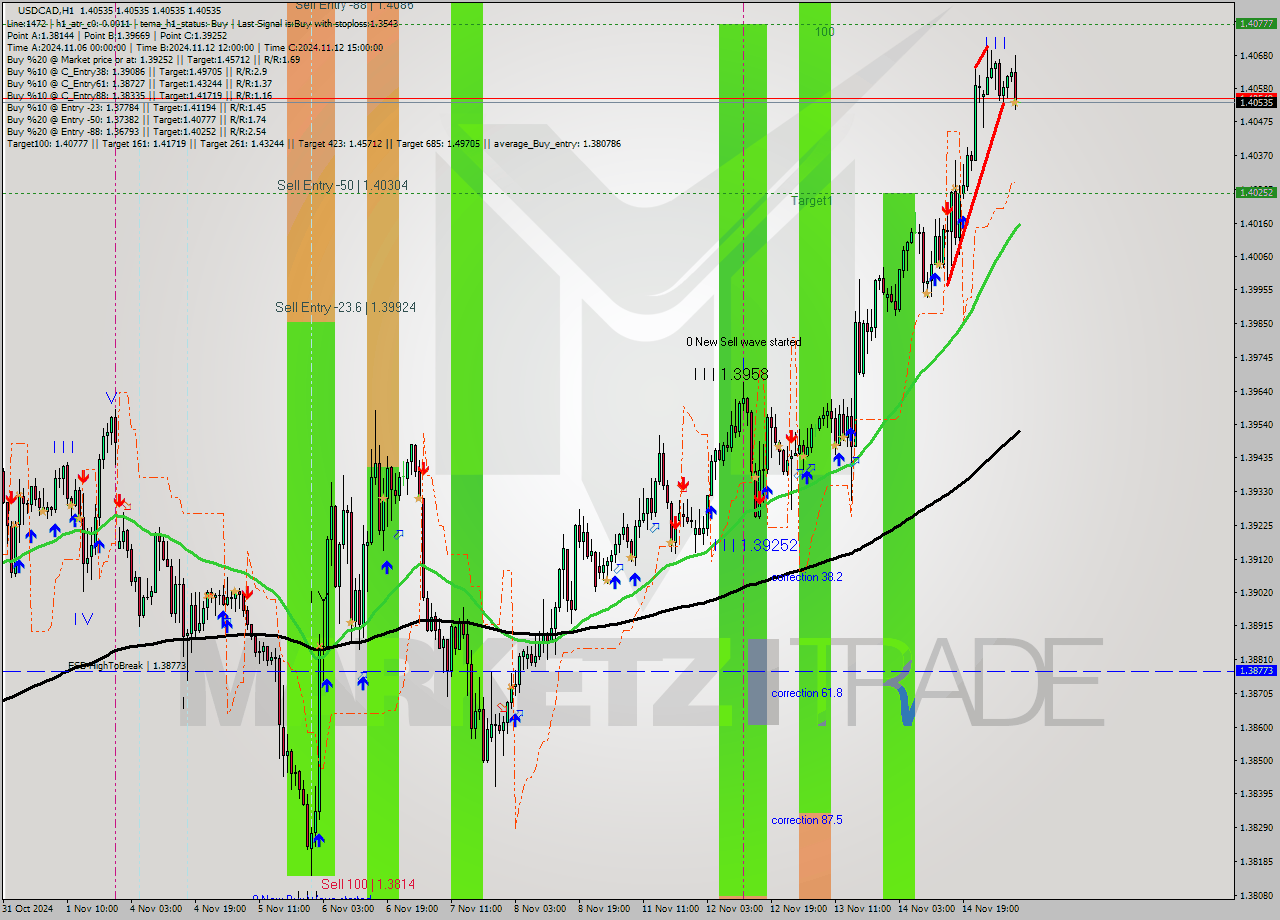
Task: Click '0 New Sell wave started' label
Action: 743,342
